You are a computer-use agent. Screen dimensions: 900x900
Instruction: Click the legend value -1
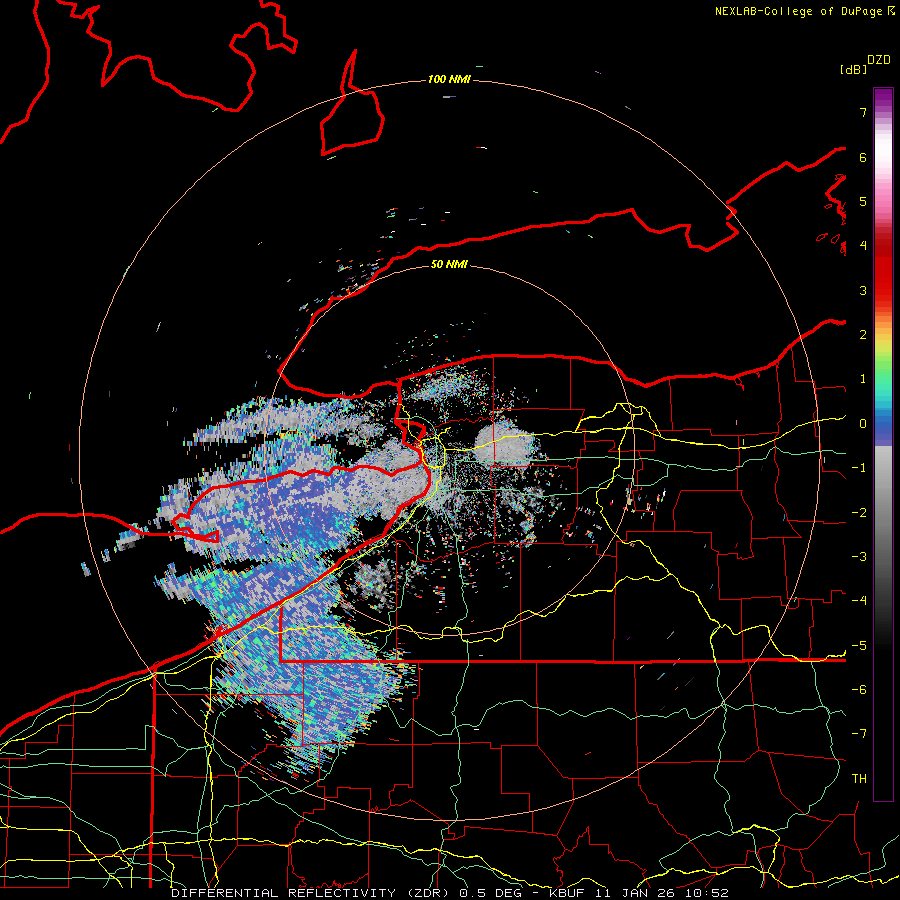[x=859, y=468]
